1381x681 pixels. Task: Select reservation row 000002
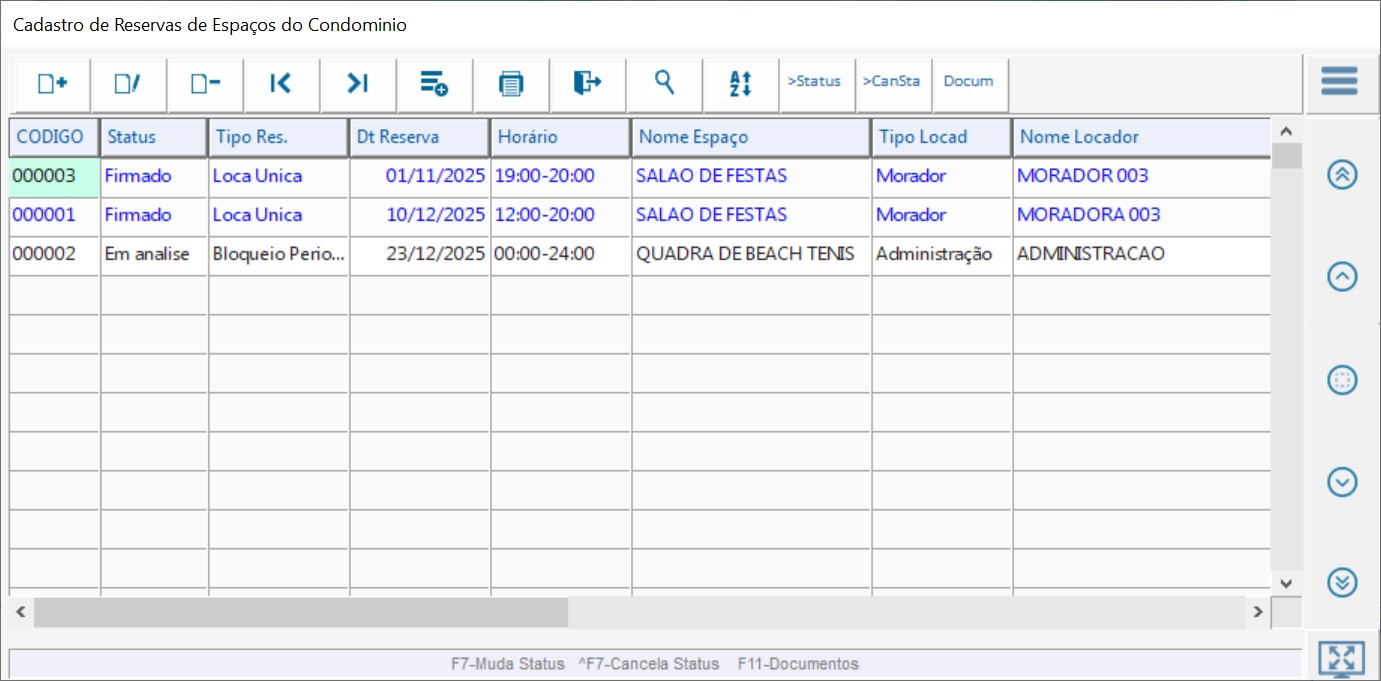[44, 254]
